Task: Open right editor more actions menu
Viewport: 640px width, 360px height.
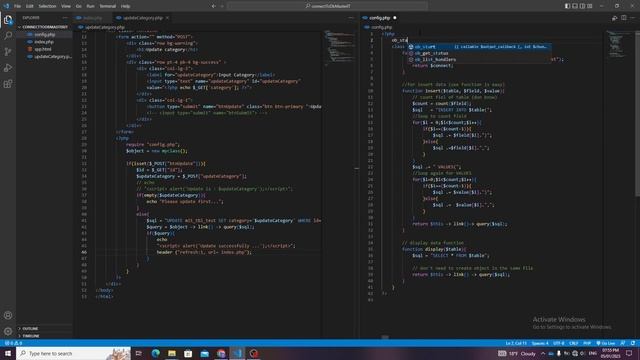Action: click(x=633, y=18)
